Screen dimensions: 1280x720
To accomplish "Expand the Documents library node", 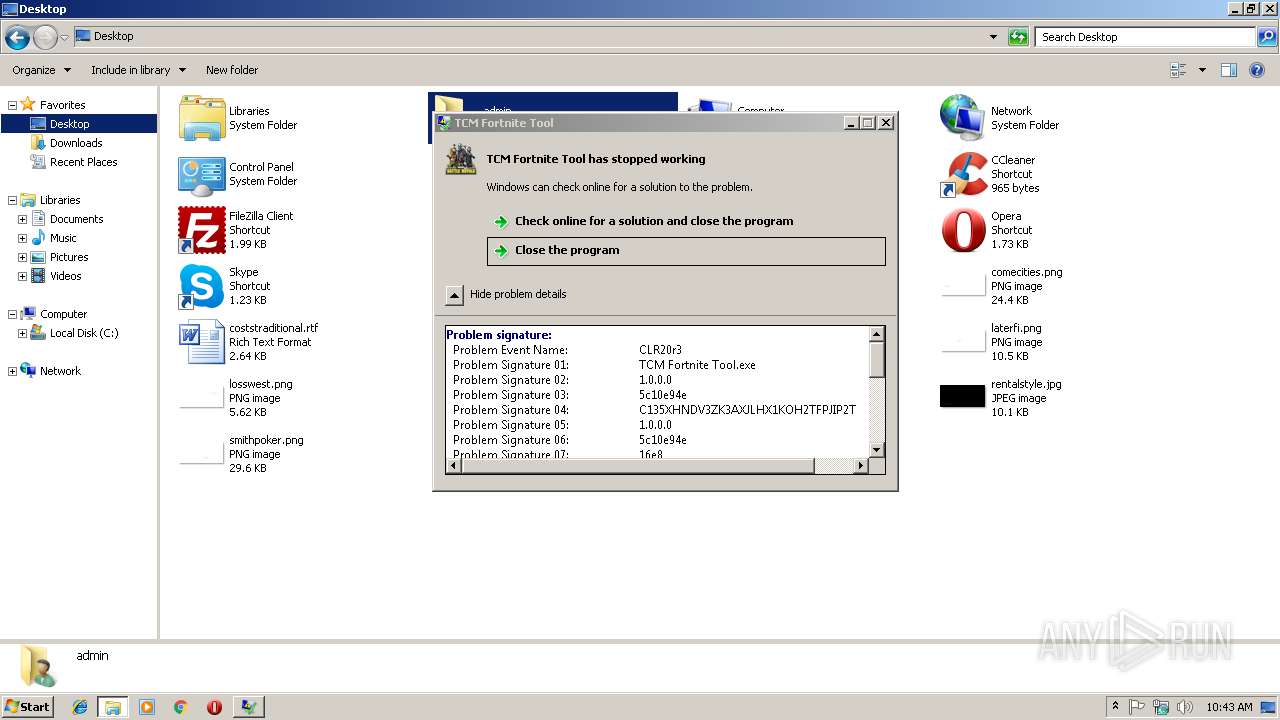I will (22, 219).
